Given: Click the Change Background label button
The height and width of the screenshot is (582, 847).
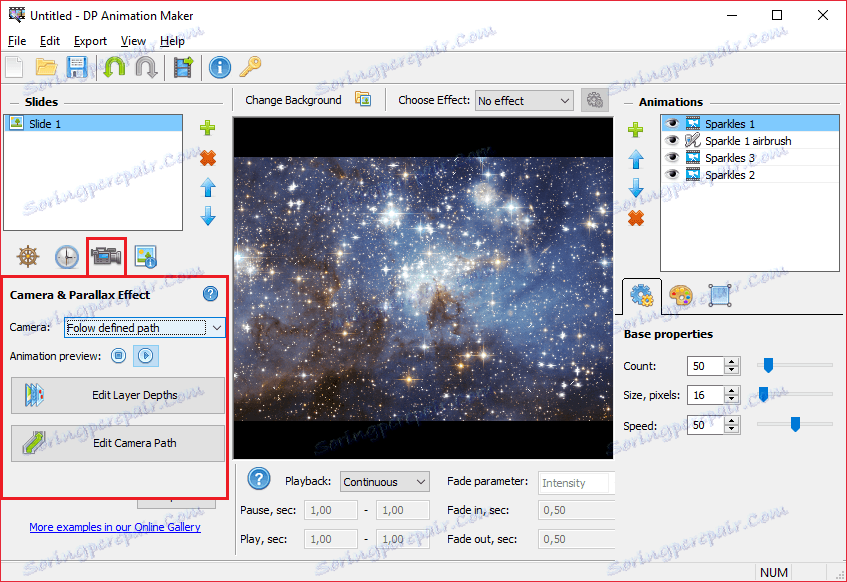Looking at the screenshot, I should pos(293,100).
